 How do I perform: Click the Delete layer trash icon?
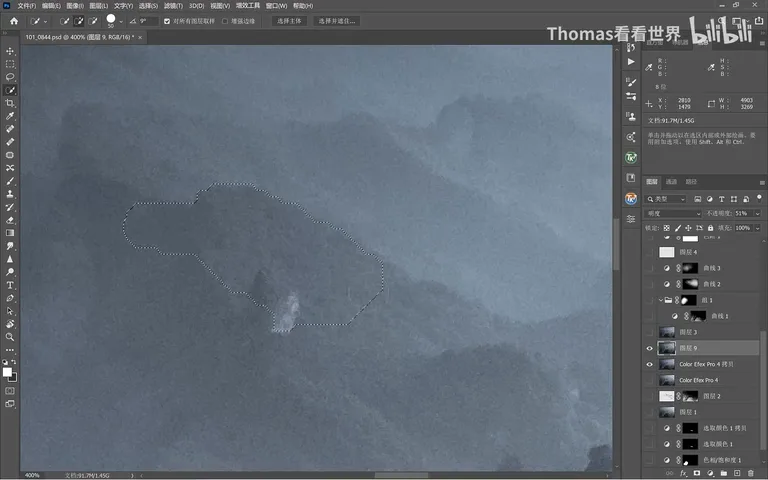point(750,473)
